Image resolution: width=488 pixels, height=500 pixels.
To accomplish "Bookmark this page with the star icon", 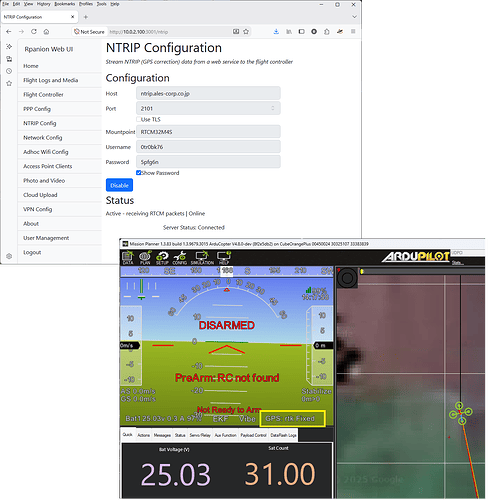I will click(x=246, y=32).
